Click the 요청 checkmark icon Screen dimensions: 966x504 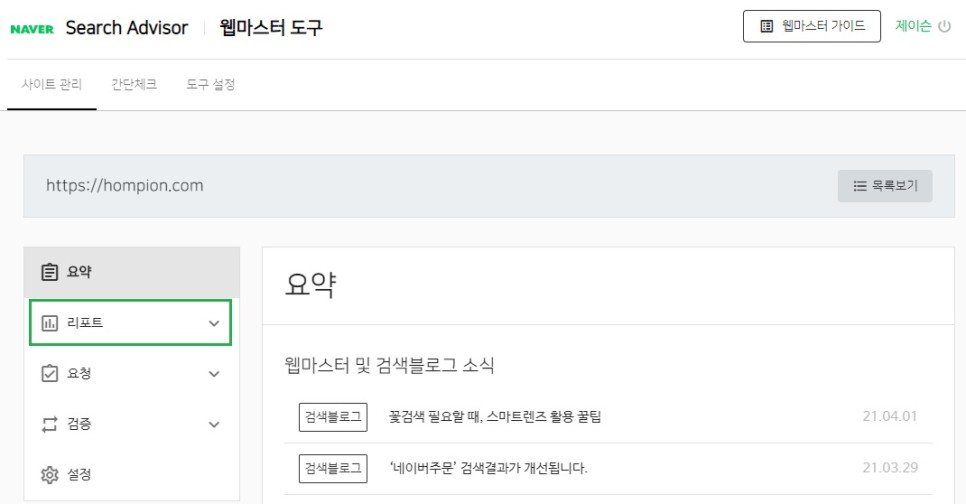(x=49, y=374)
